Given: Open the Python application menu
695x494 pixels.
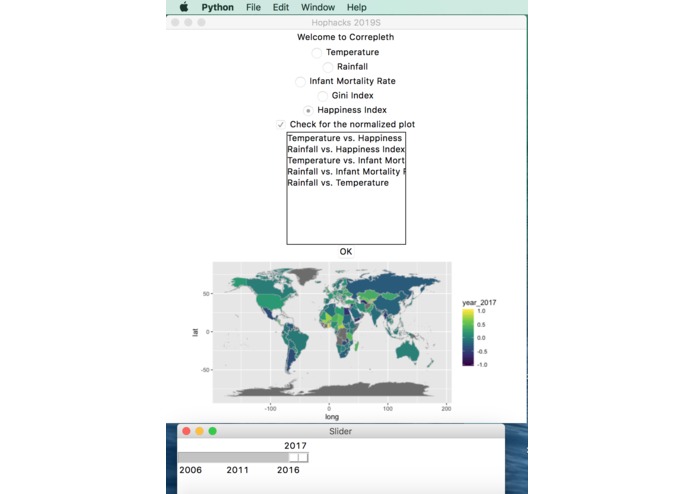Looking at the screenshot, I should click(217, 8).
